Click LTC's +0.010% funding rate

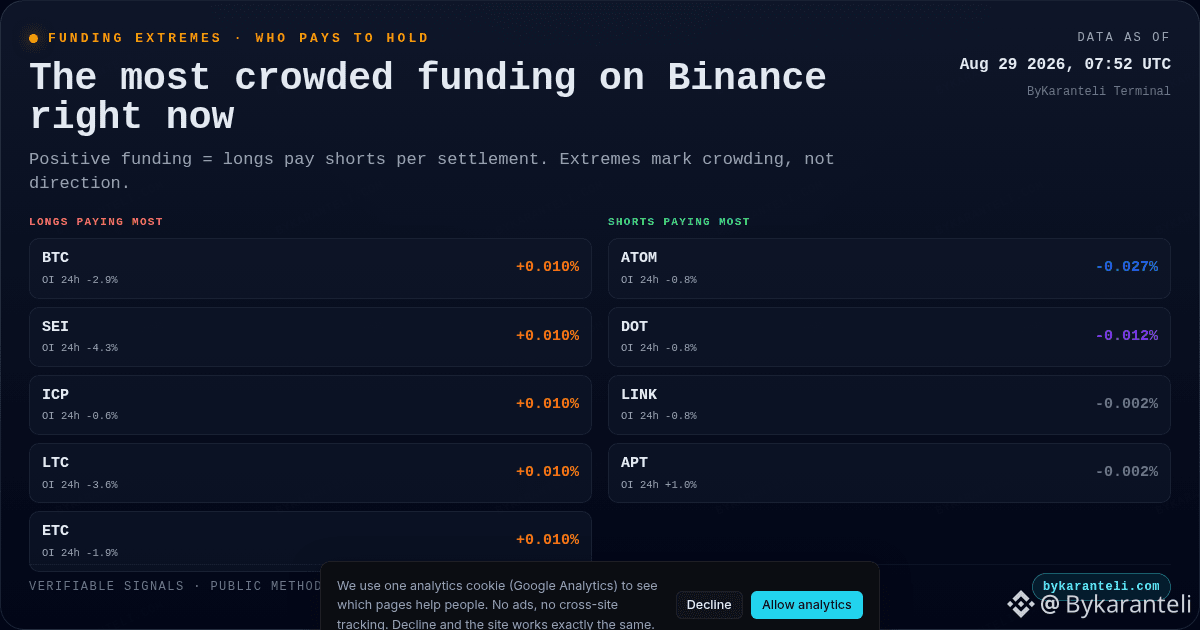(x=547, y=472)
